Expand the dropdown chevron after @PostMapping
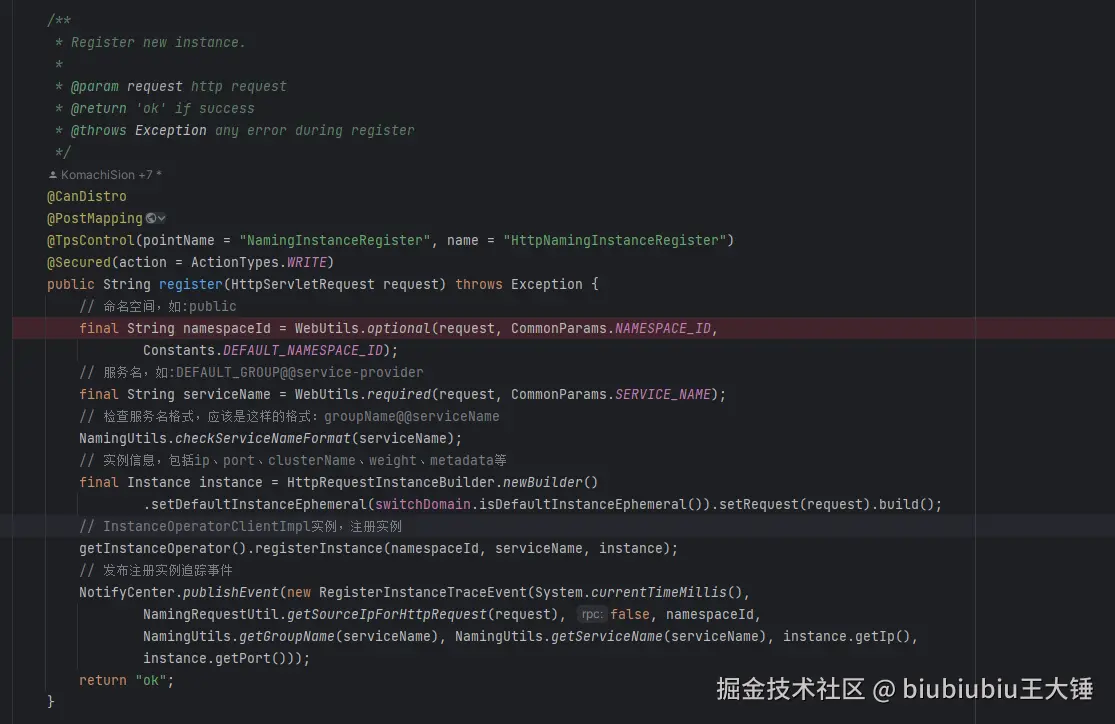 click(x=161, y=218)
